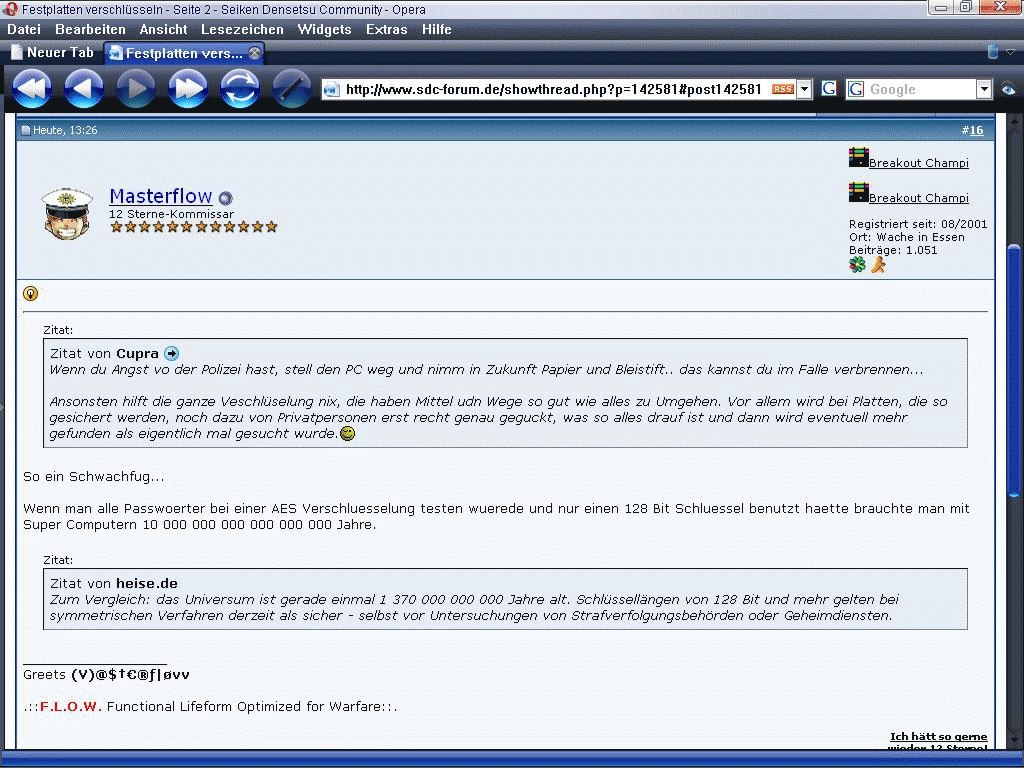
Task: Click the Opera logo in title bar
Action: click(10, 9)
